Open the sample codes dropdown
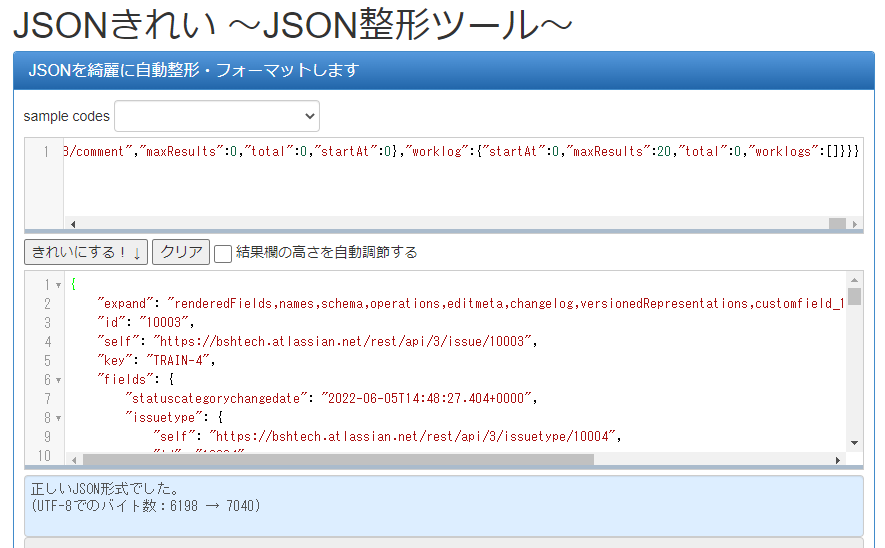This screenshot has height=548, width=885. click(217, 116)
